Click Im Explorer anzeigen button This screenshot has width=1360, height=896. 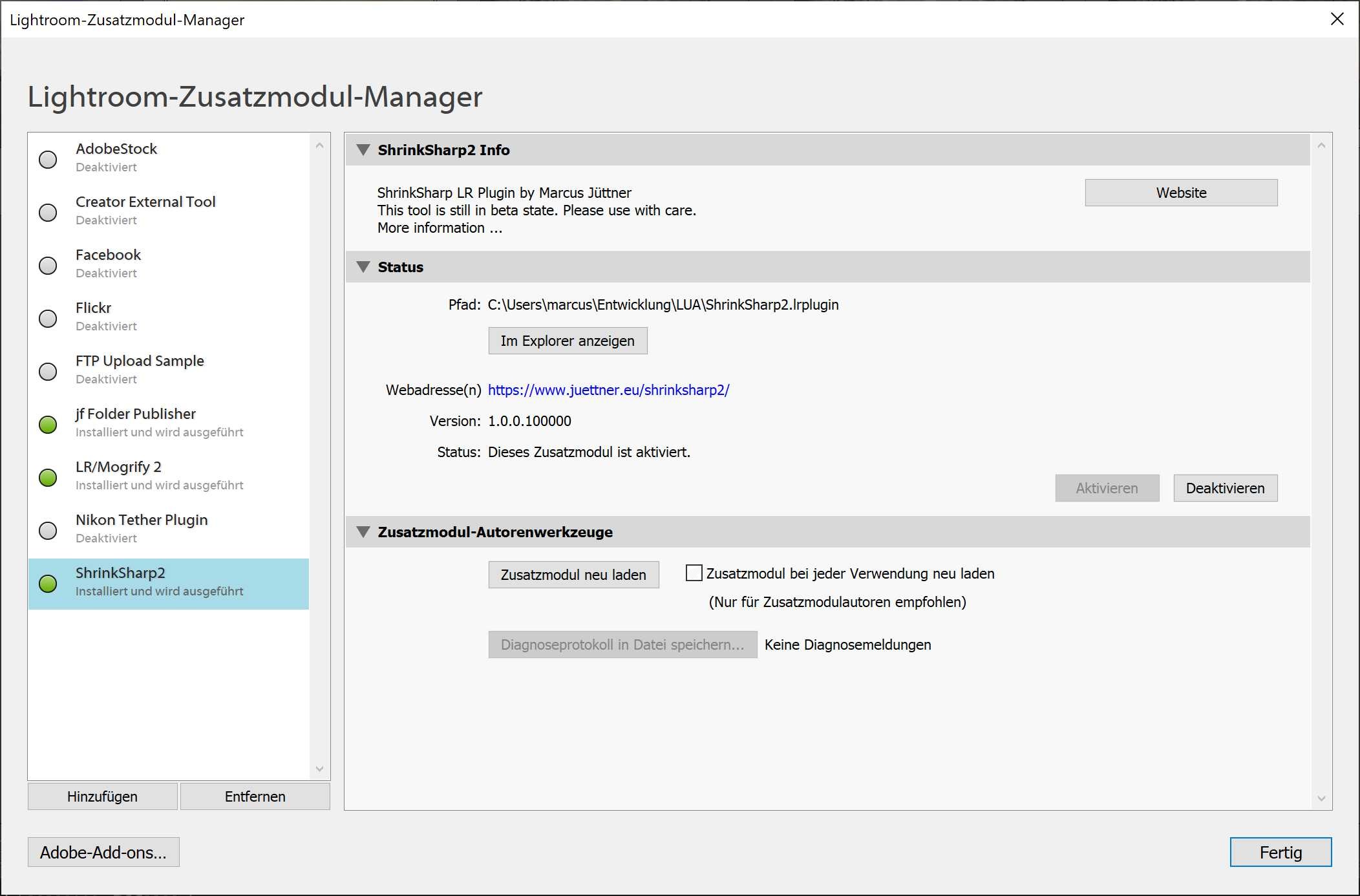(x=568, y=341)
